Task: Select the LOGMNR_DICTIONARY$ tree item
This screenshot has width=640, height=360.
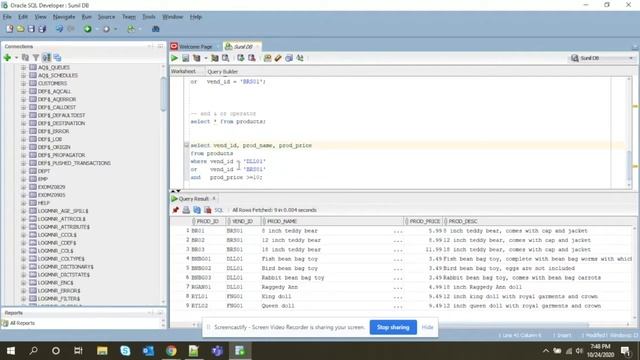Action: [x=65, y=267]
